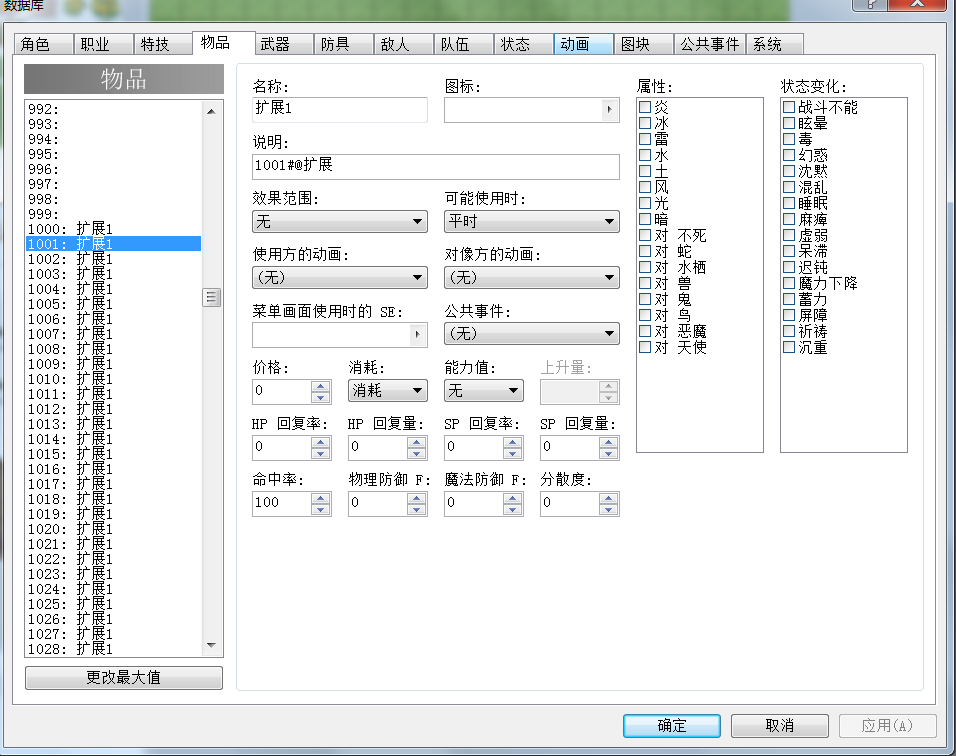Select empty item row 995:
This screenshot has height=756, width=956.
(113, 154)
